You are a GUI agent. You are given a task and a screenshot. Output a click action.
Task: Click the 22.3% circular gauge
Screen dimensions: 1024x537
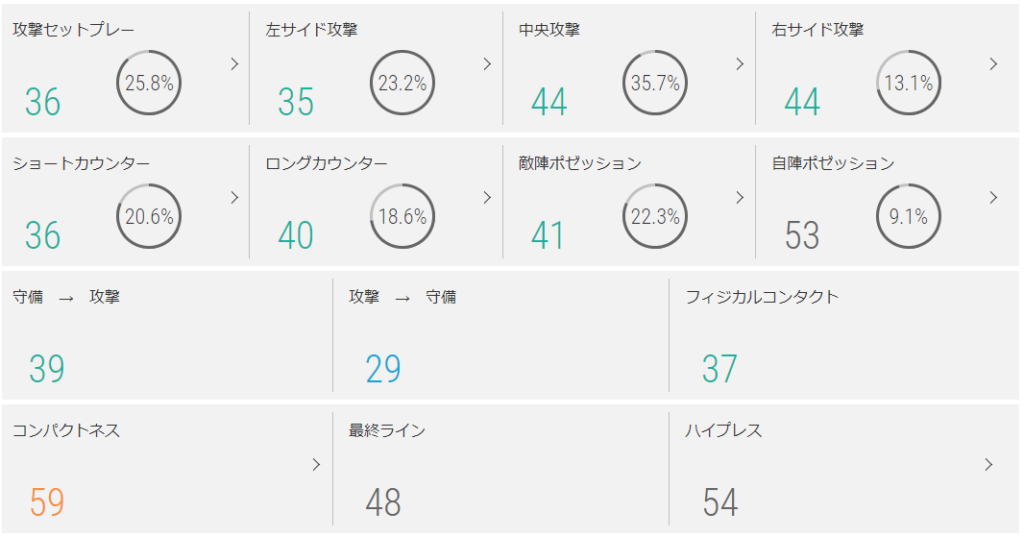pyautogui.click(x=655, y=216)
